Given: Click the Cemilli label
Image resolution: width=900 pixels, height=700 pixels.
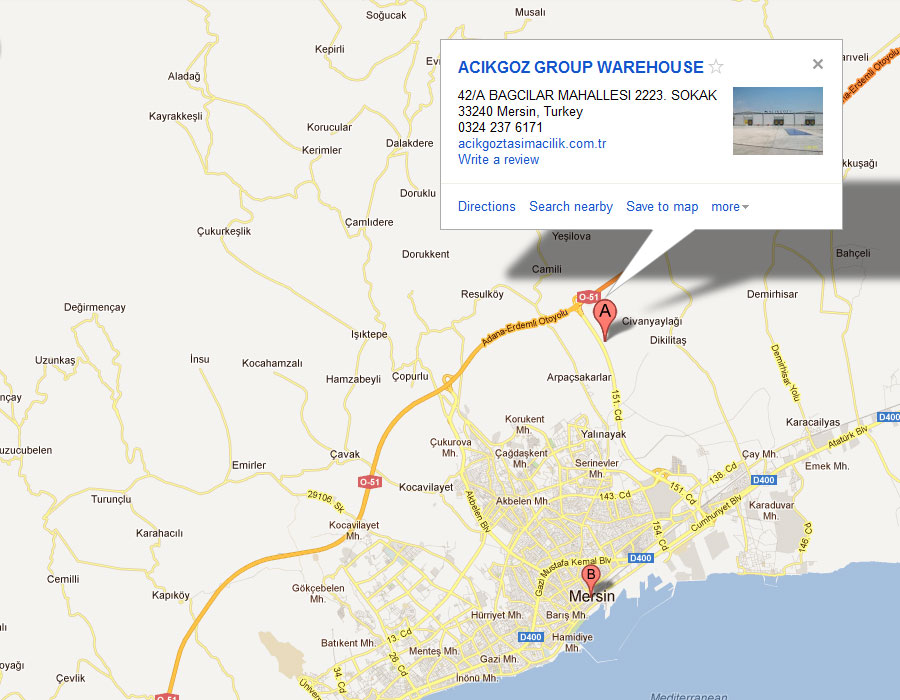Looking at the screenshot, I should 63,580.
